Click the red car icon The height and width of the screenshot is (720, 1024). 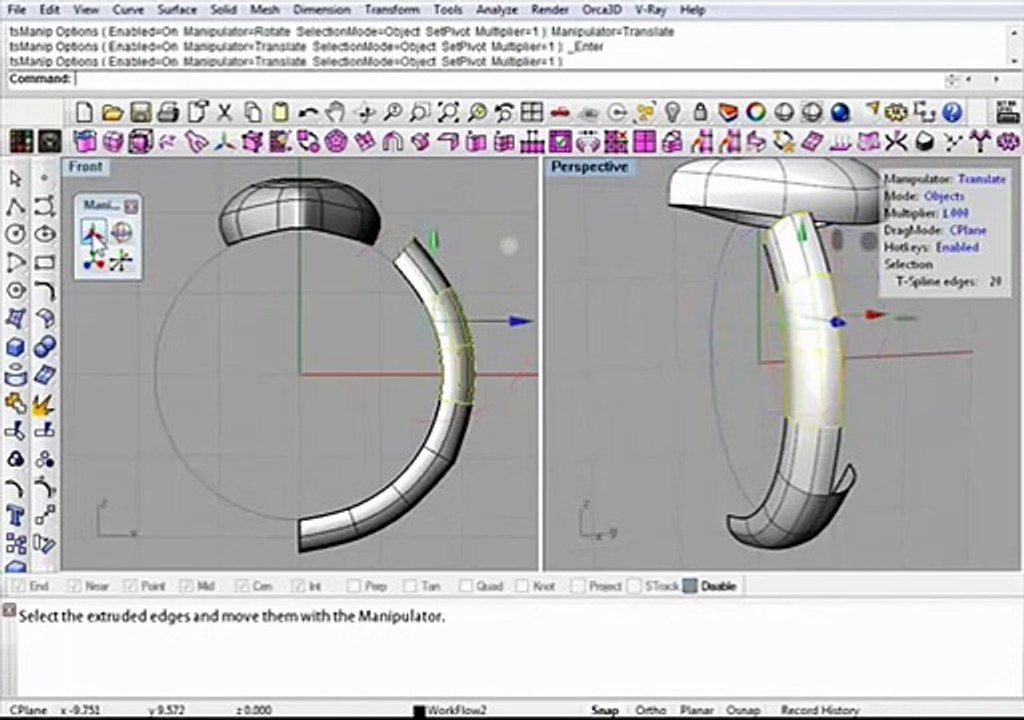tap(560, 112)
